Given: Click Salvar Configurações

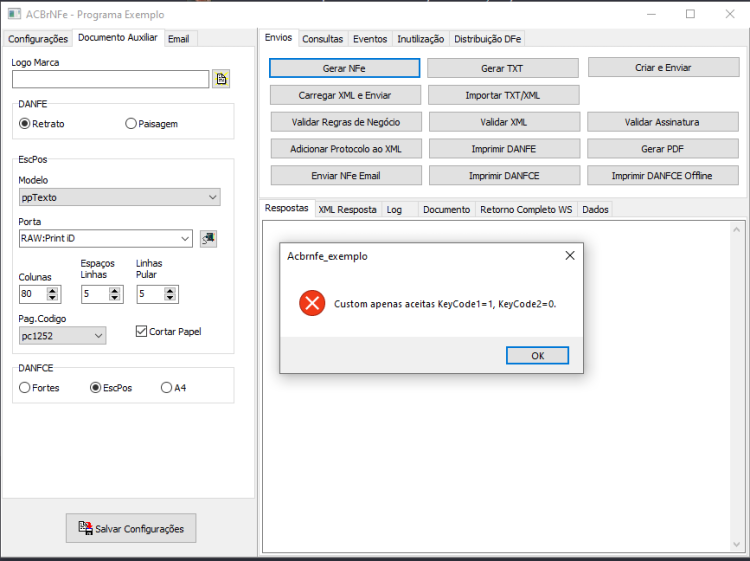Looking at the screenshot, I should [x=131, y=528].
